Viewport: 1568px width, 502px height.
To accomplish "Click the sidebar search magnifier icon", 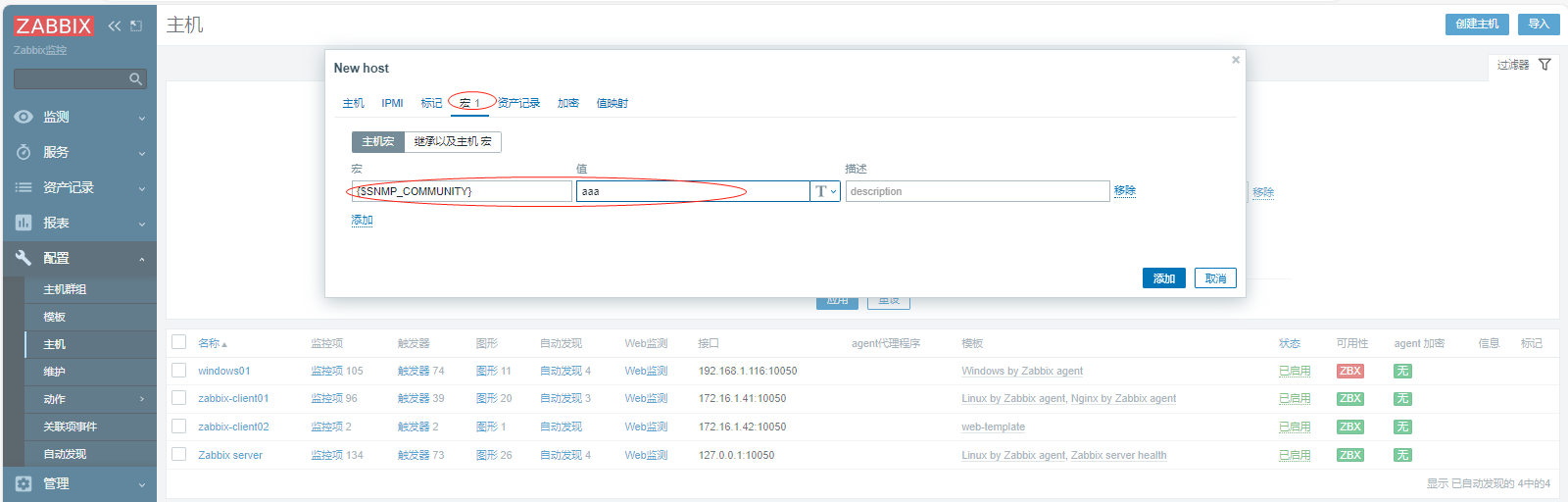I will click(x=136, y=78).
